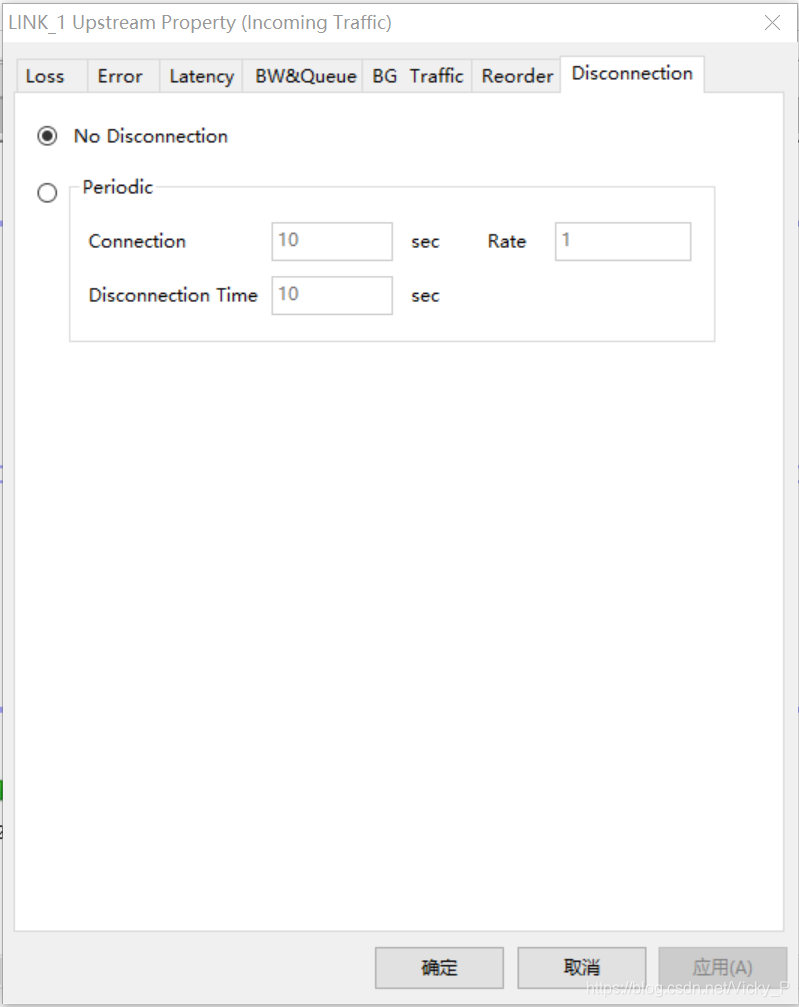Click the 应用(A) apply button
This screenshot has width=799, height=1007.
[x=723, y=967]
